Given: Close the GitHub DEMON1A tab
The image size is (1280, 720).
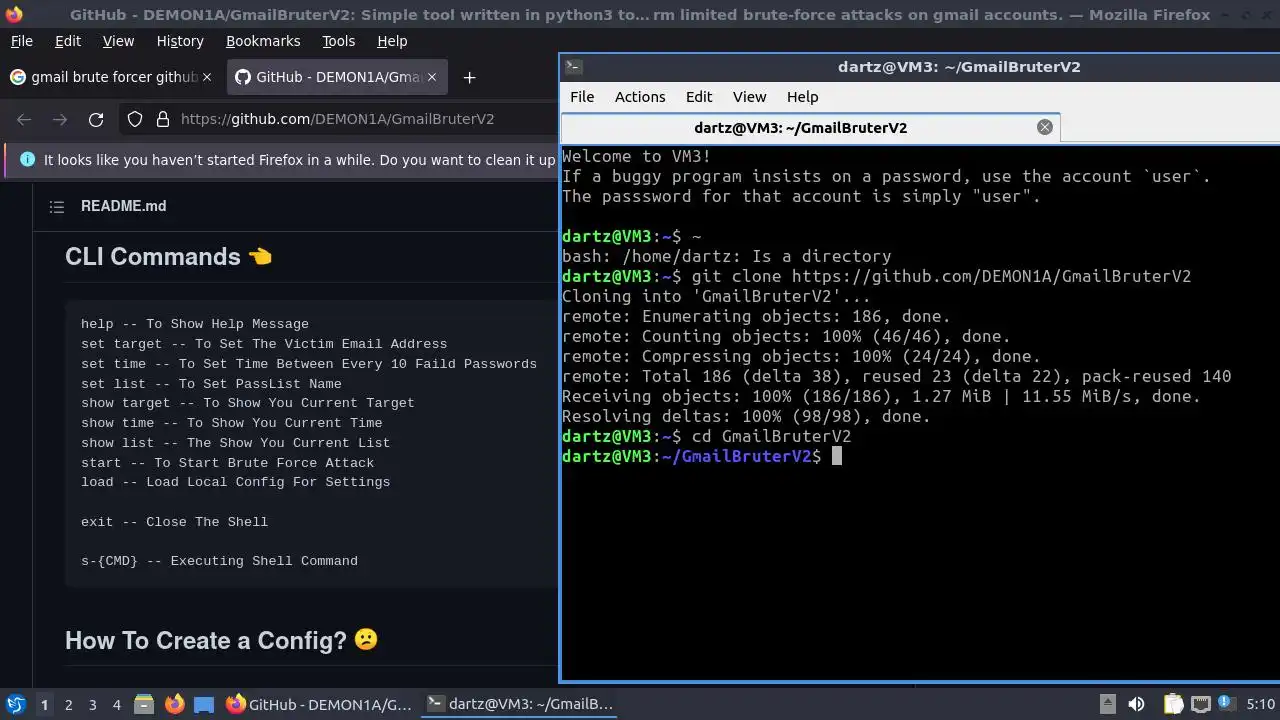Looking at the screenshot, I should [x=432, y=77].
